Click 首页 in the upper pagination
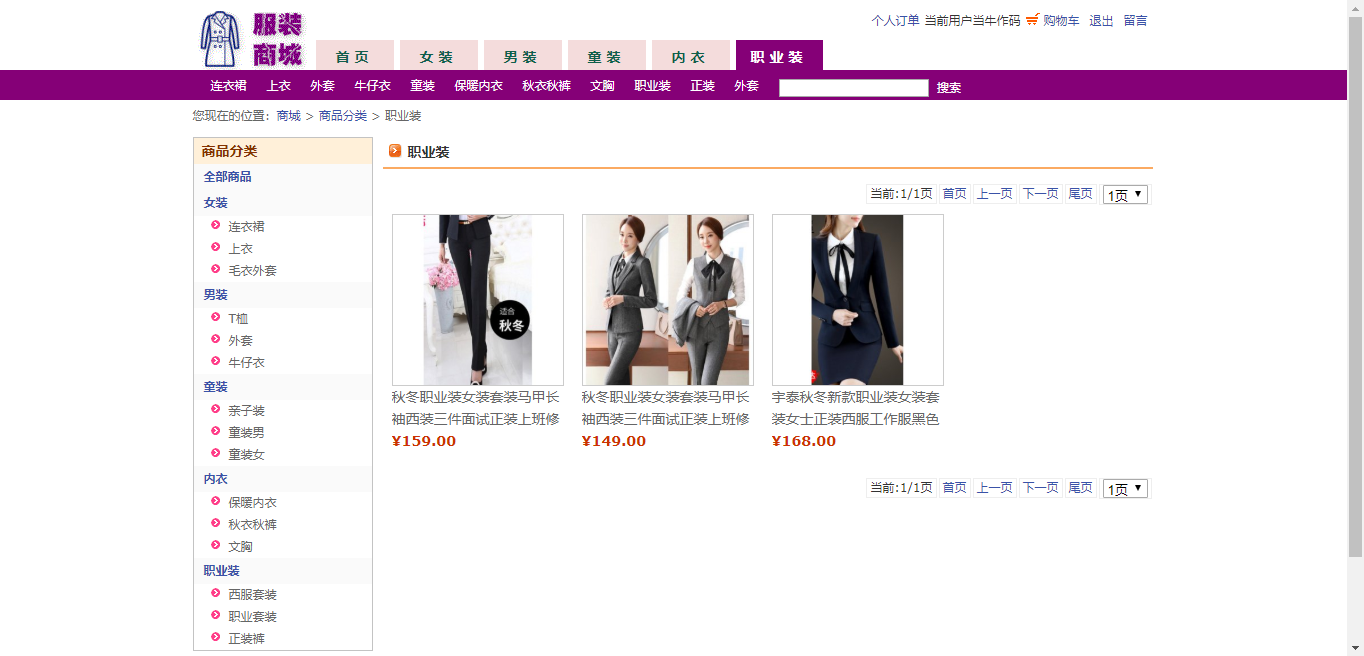 tap(955, 194)
